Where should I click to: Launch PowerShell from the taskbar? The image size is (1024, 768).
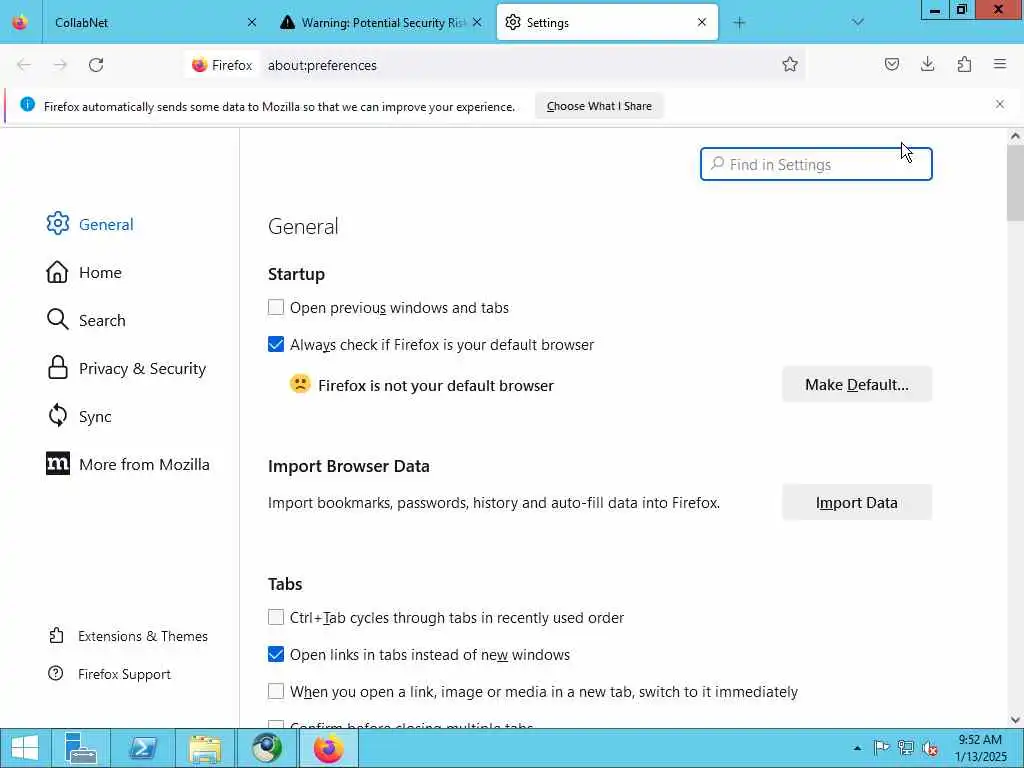(x=142, y=748)
